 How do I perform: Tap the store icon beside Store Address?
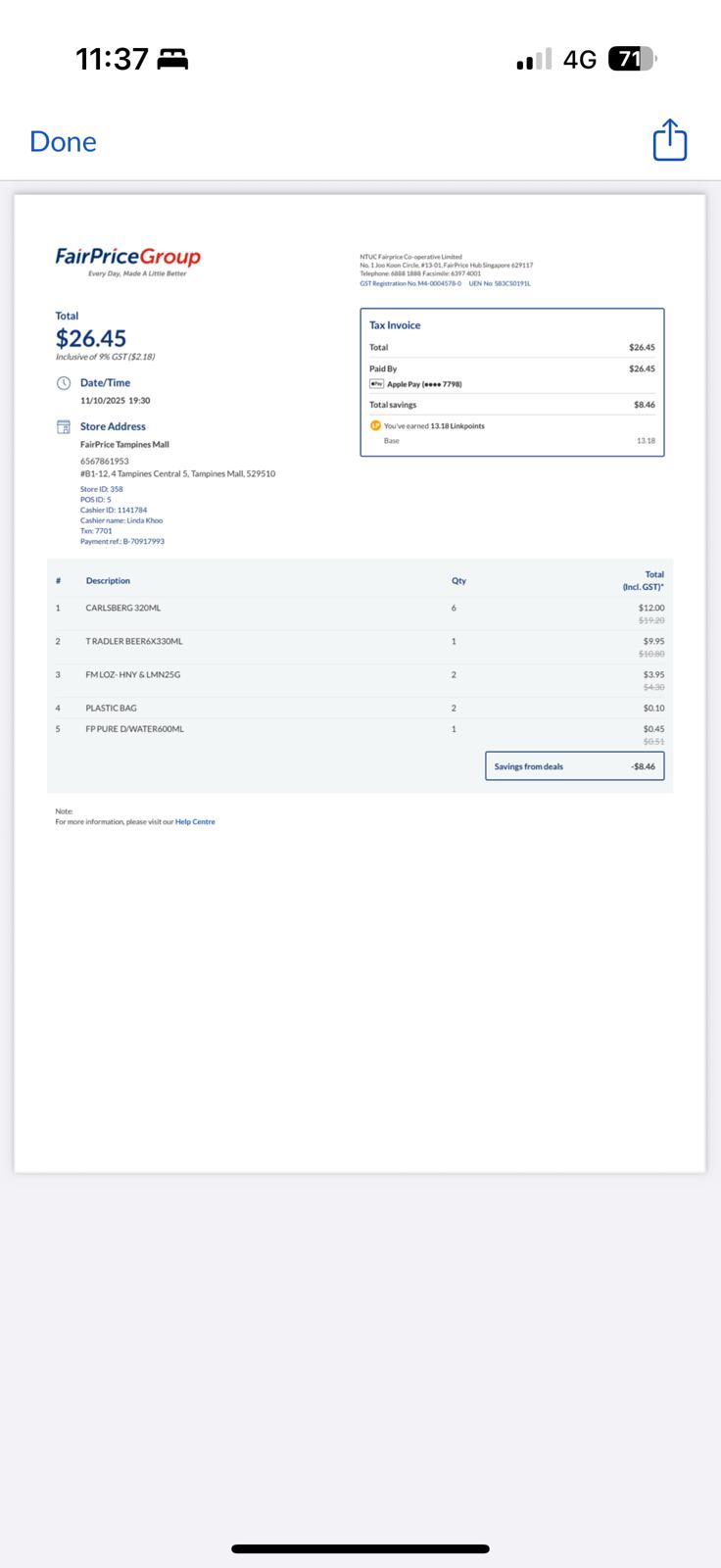[63, 427]
